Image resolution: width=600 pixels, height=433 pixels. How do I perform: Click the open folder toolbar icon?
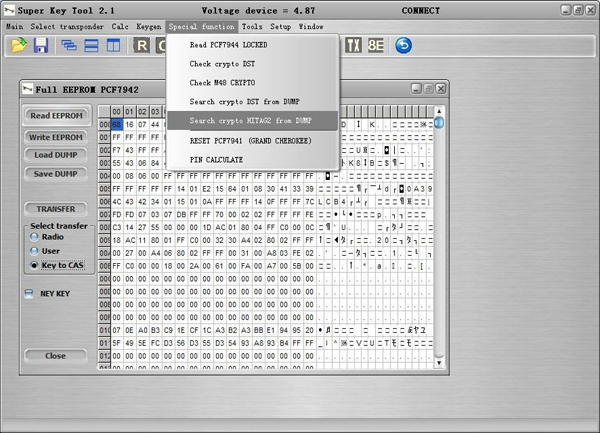click(19, 45)
